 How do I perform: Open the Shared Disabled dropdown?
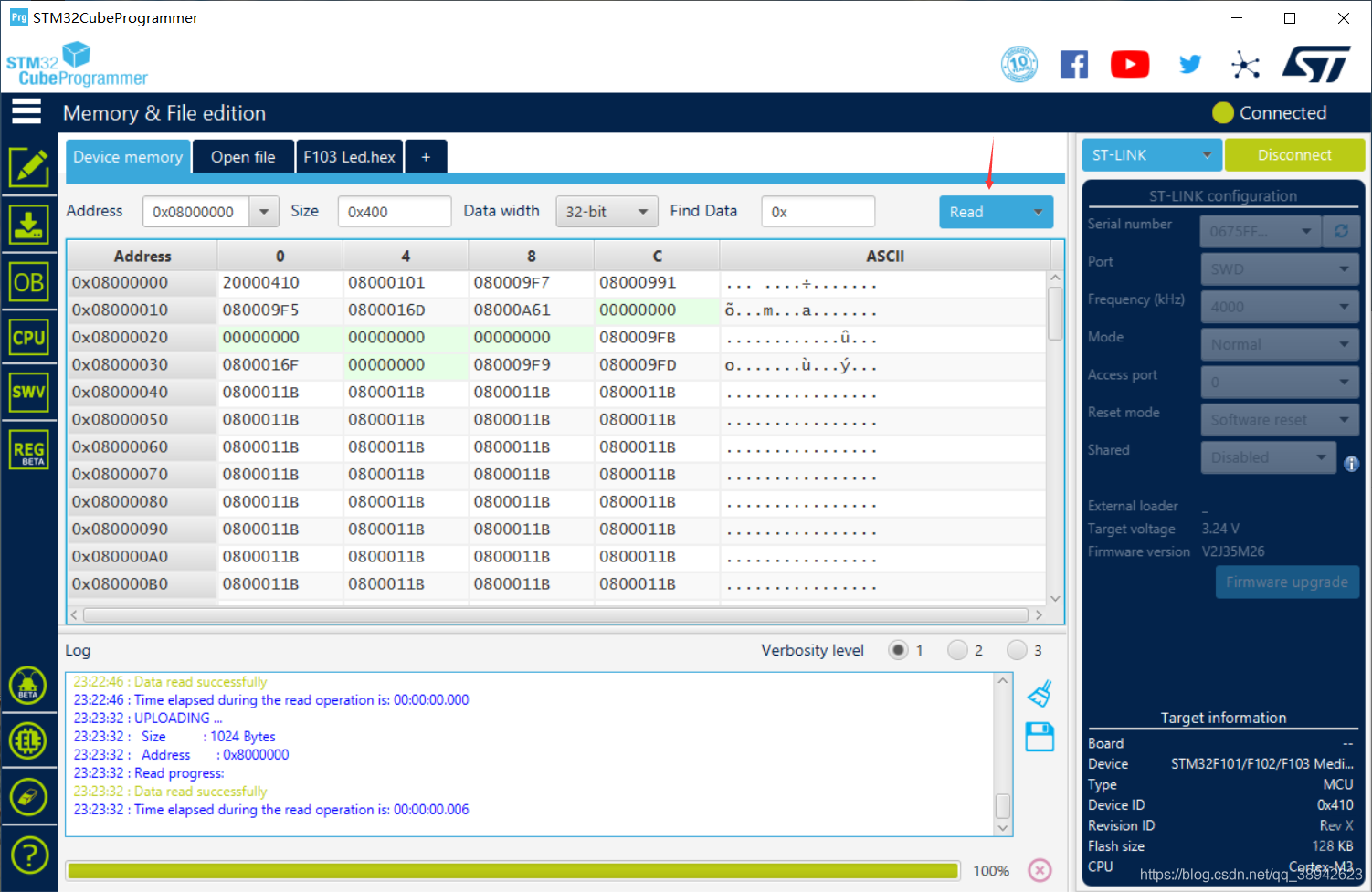[x=1269, y=457]
